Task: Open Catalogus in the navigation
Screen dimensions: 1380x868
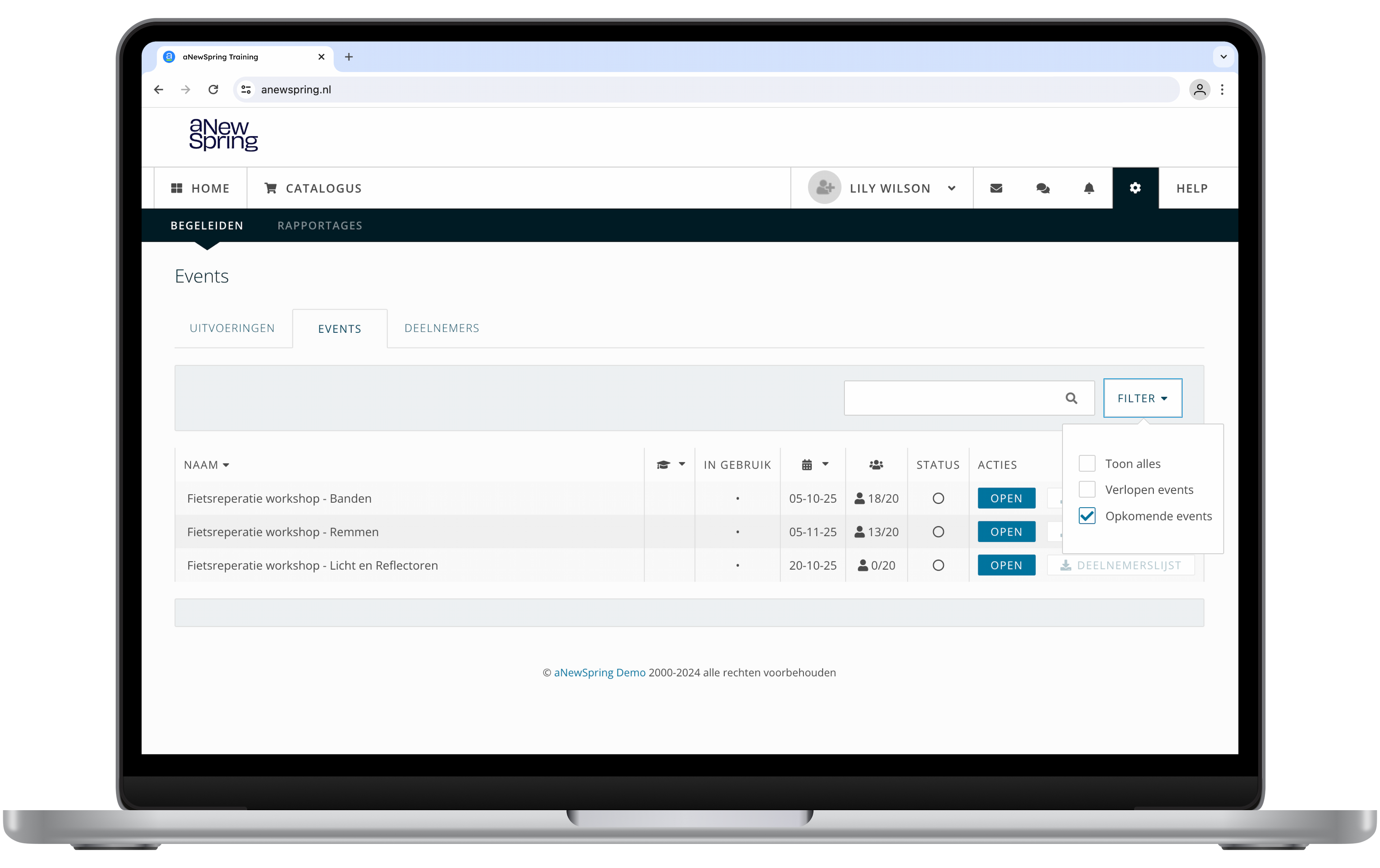Action: point(313,188)
